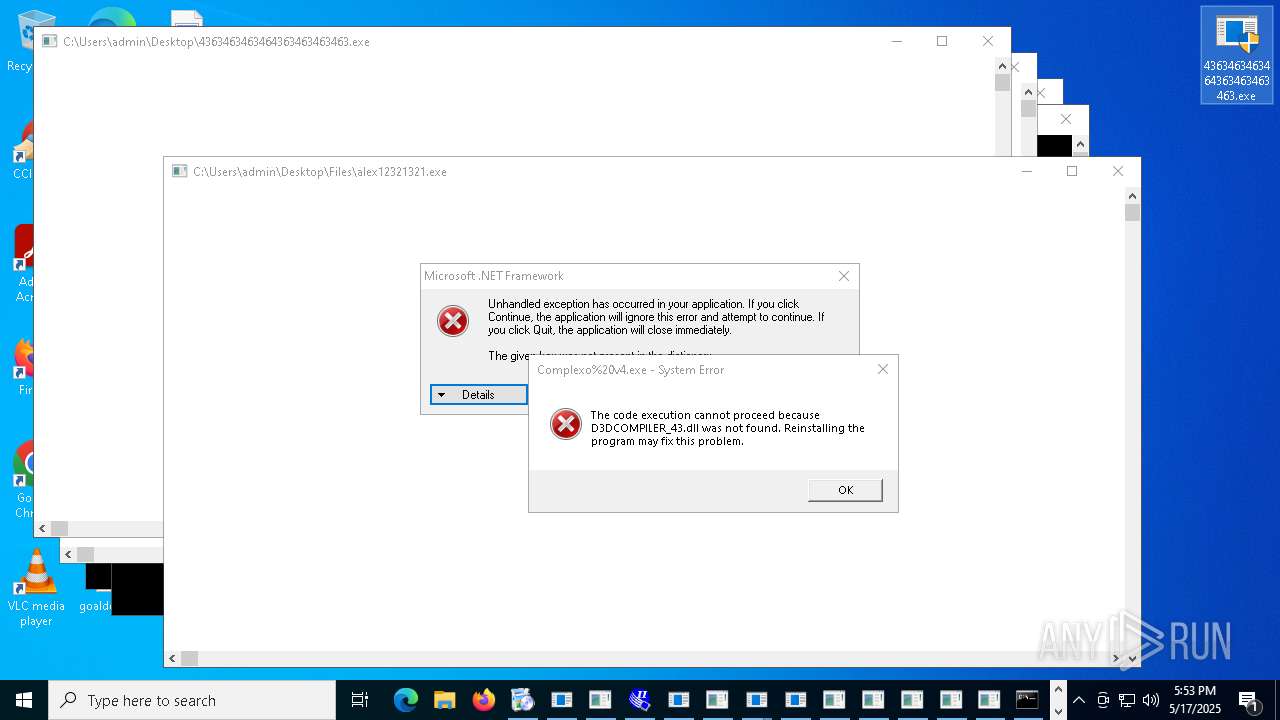This screenshot has width=1280, height=720.
Task: Open the clock showing 5:53 PM
Action: click(x=1196, y=700)
